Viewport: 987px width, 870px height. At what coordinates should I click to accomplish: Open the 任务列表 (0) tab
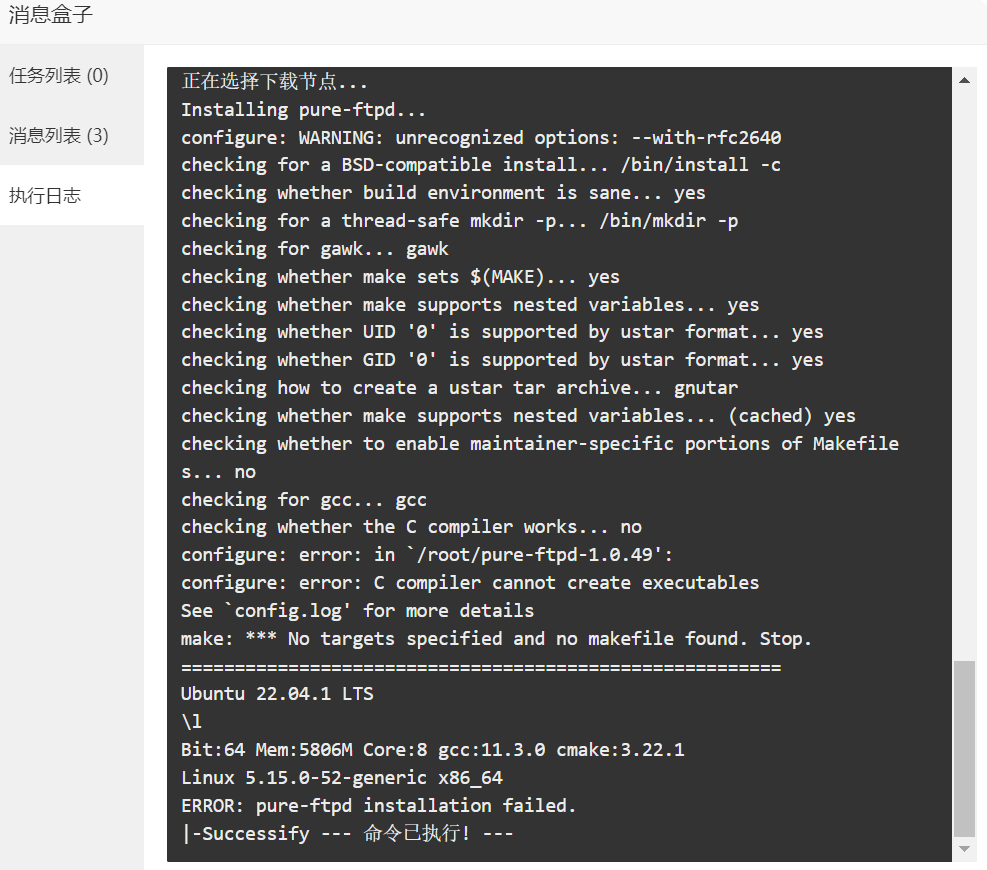point(59,76)
